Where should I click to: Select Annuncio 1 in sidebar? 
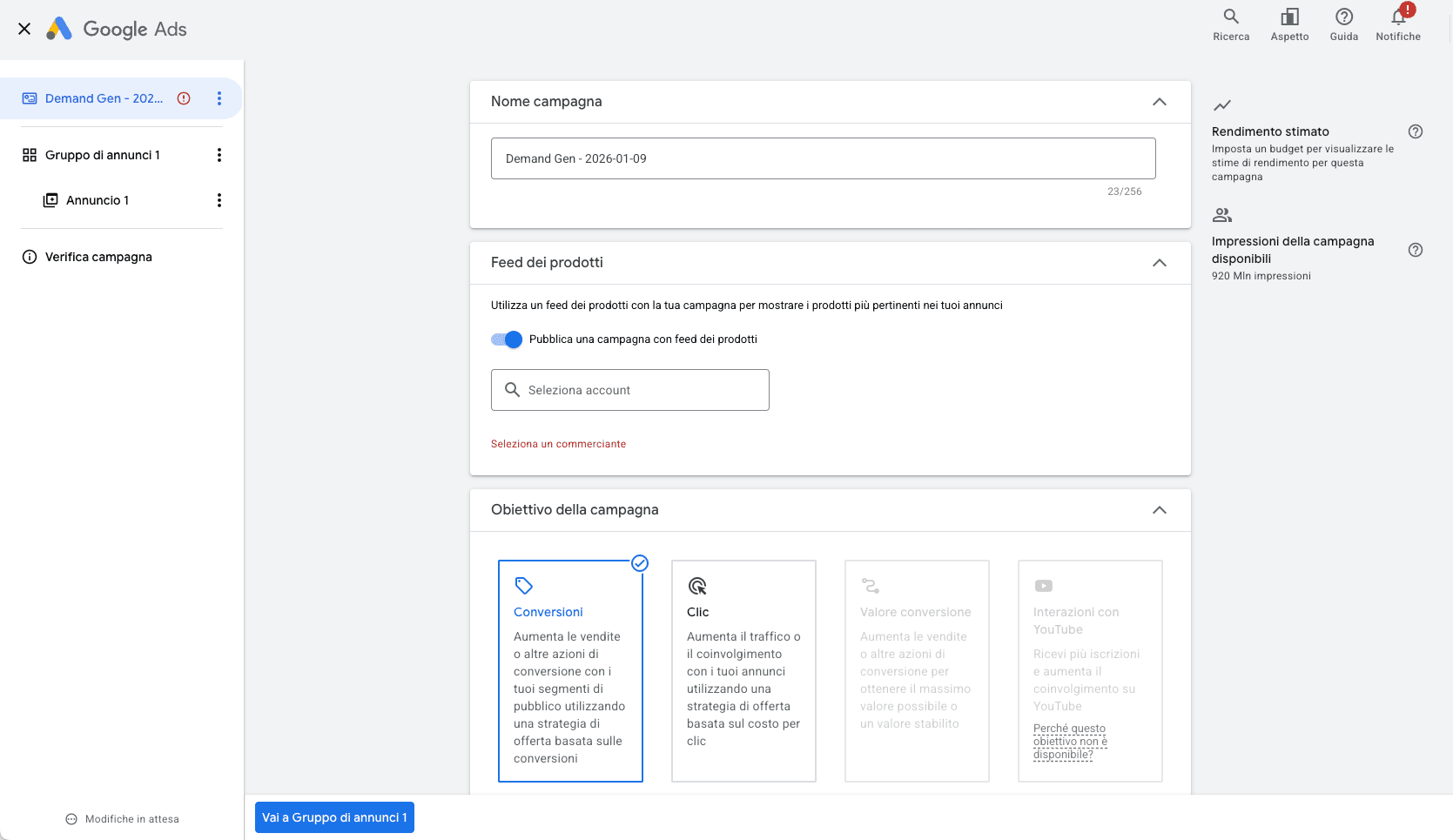(98, 200)
